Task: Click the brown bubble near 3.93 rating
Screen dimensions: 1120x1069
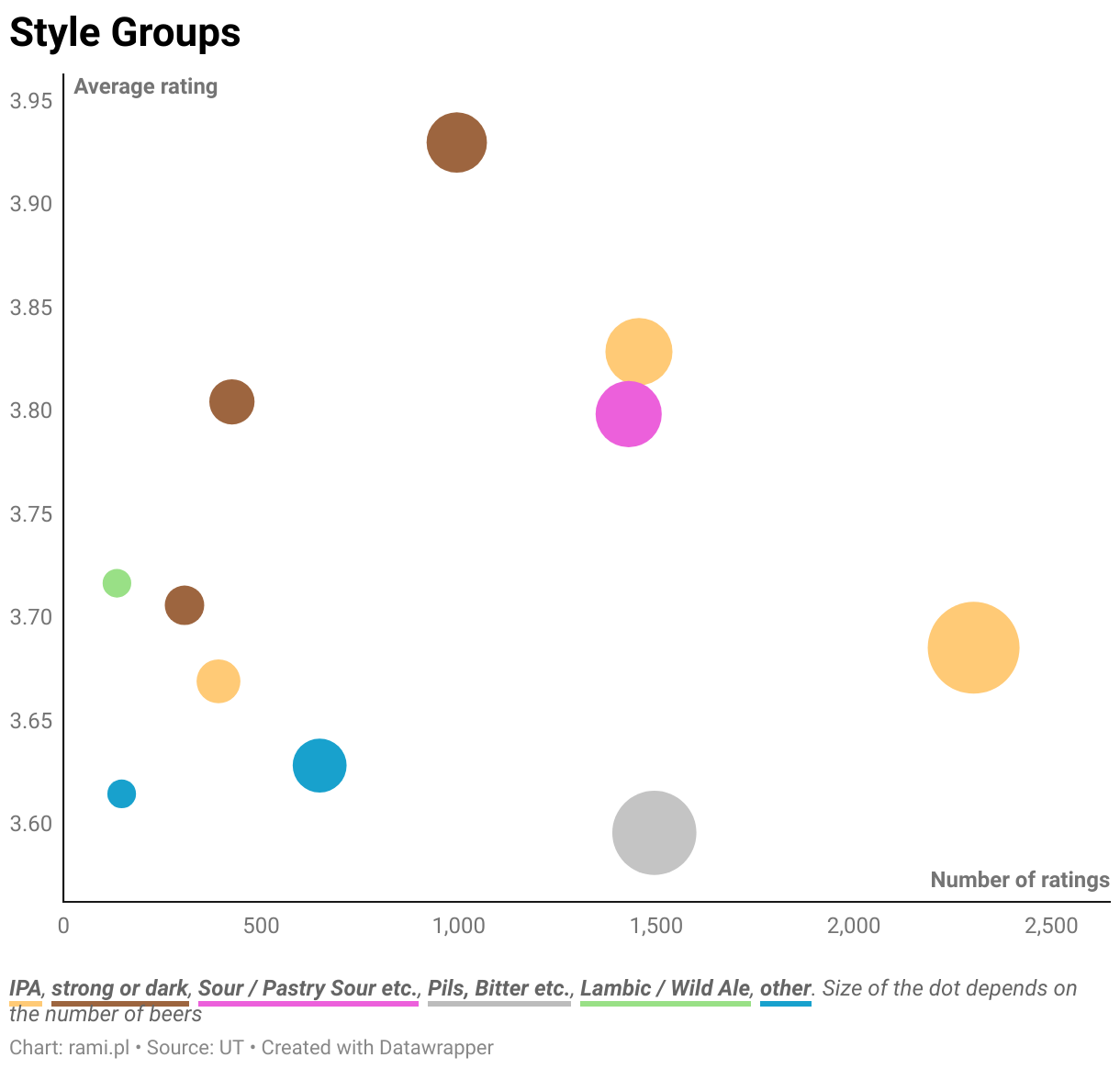Action: tap(456, 142)
